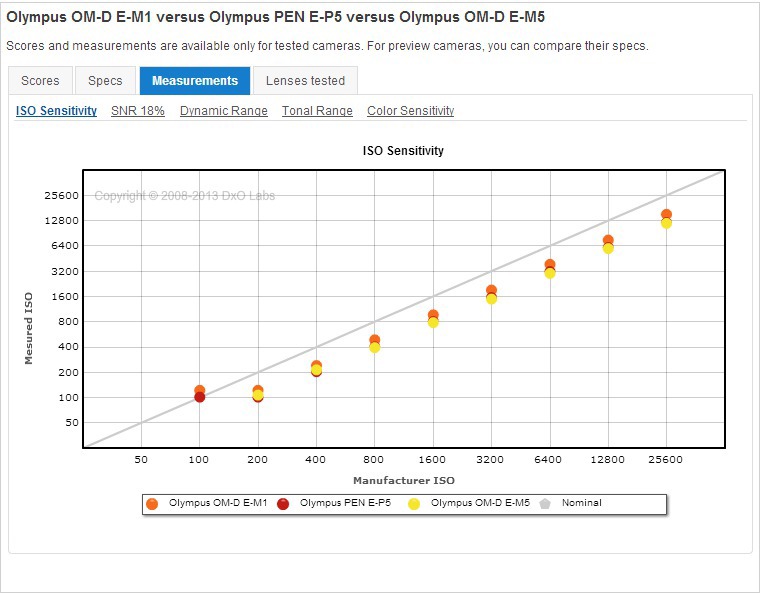View the Tonal Range measurement
Image resolution: width=766 pixels, height=594 pixels.
click(x=317, y=111)
